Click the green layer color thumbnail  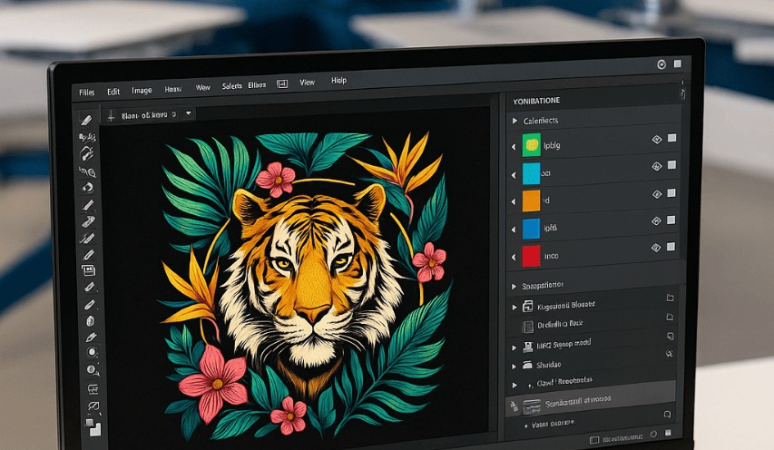[532, 145]
